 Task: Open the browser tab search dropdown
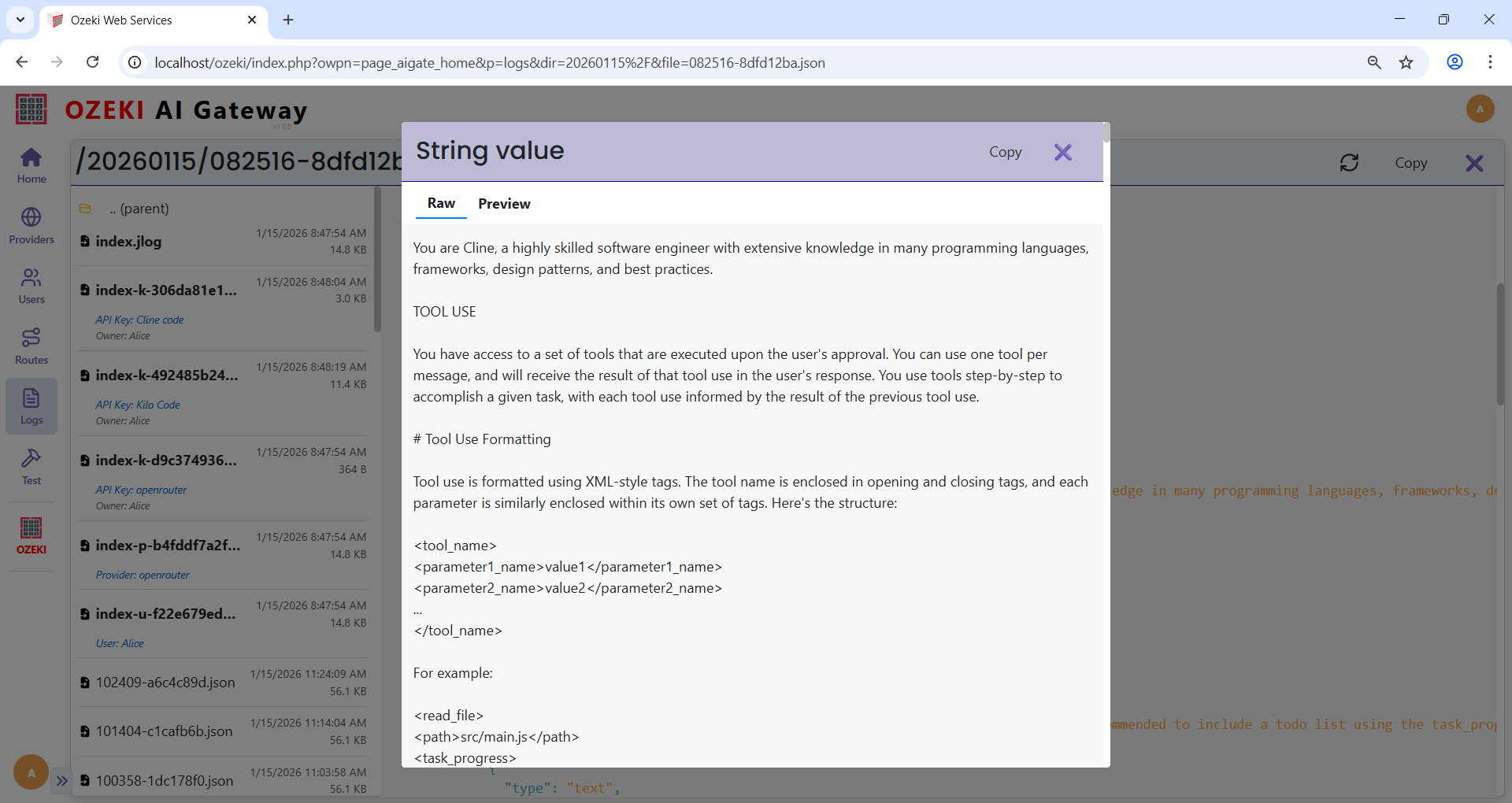click(x=20, y=20)
